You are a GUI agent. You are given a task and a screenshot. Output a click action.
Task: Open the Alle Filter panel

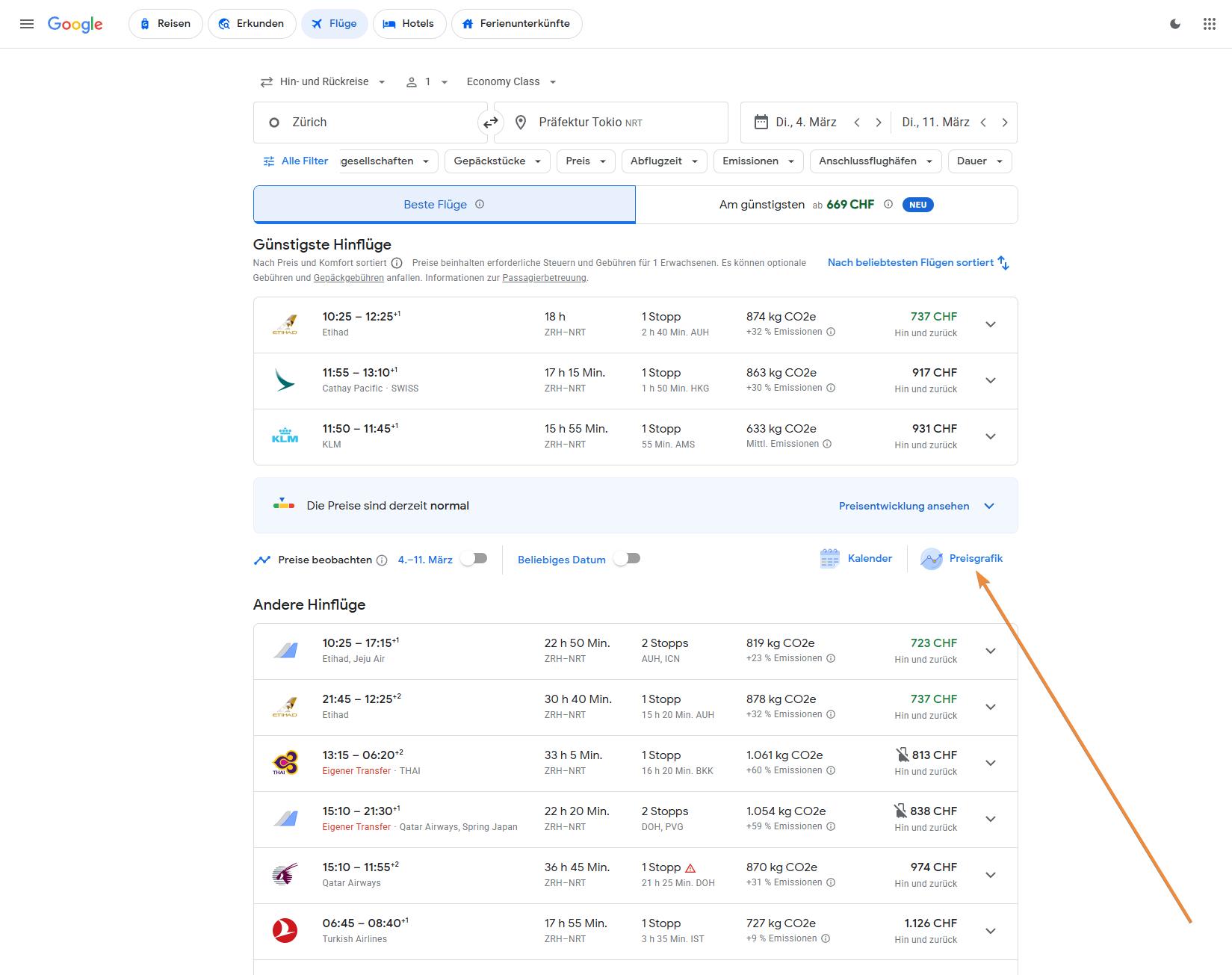296,161
